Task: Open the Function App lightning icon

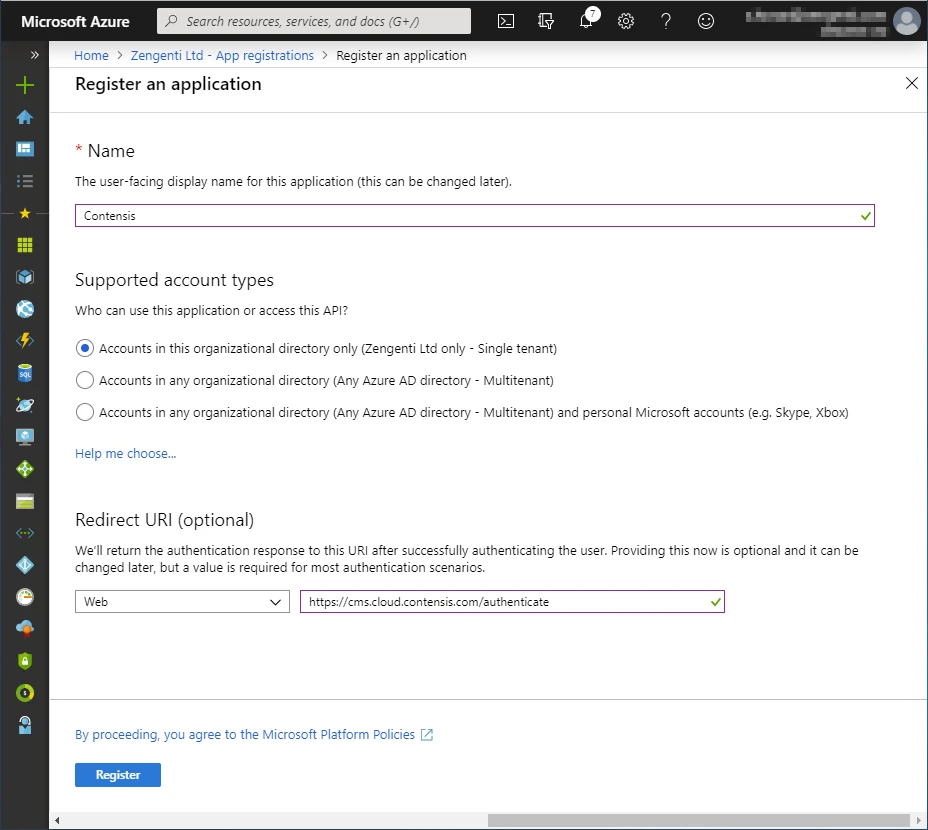Action: tap(24, 340)
